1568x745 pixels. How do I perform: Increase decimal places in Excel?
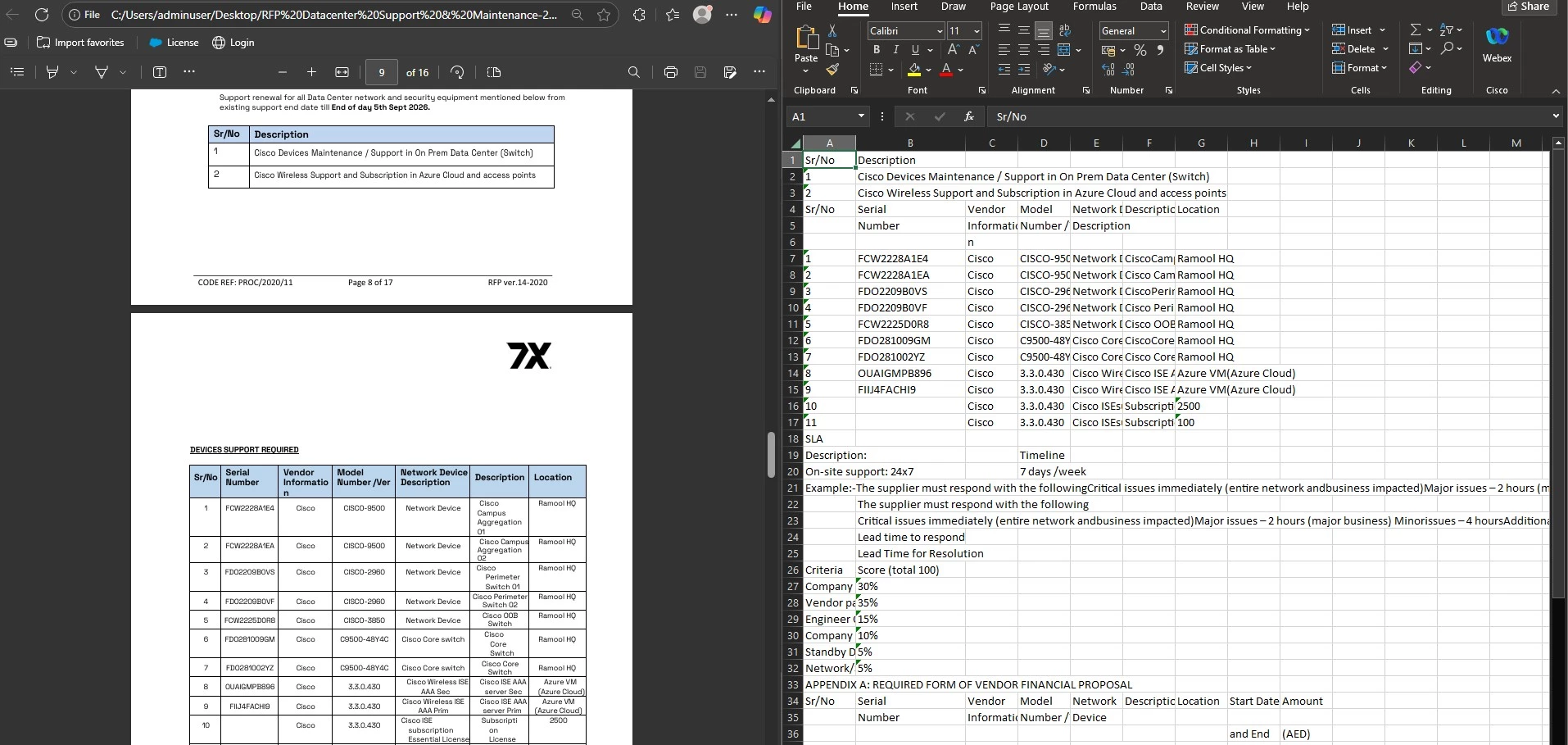tap(1108, 70)
